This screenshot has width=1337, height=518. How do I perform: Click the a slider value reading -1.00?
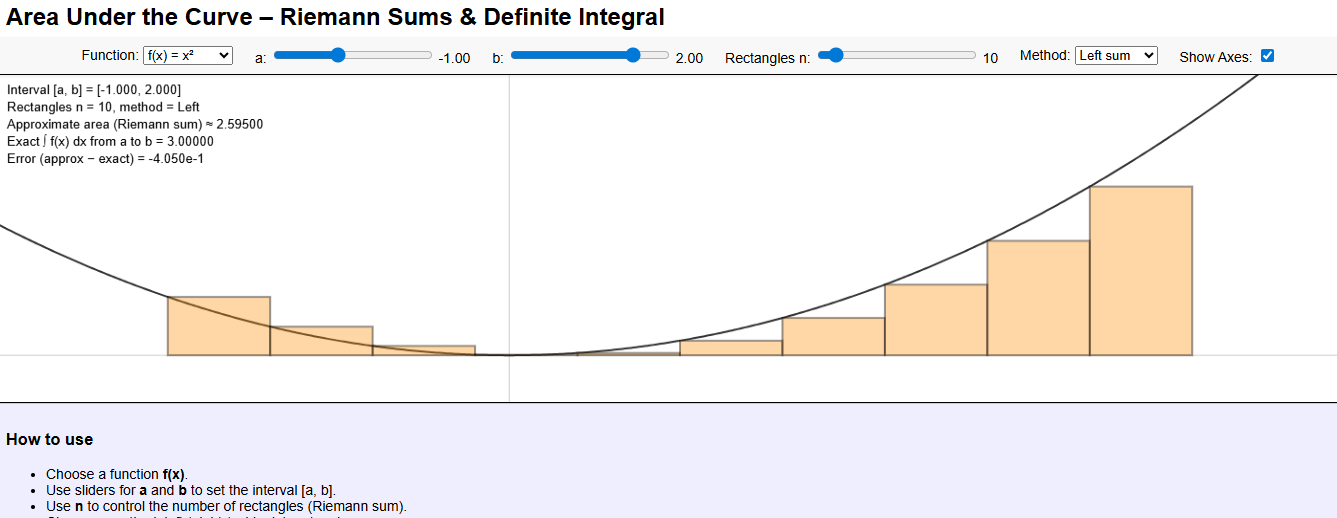click(454, 58)
